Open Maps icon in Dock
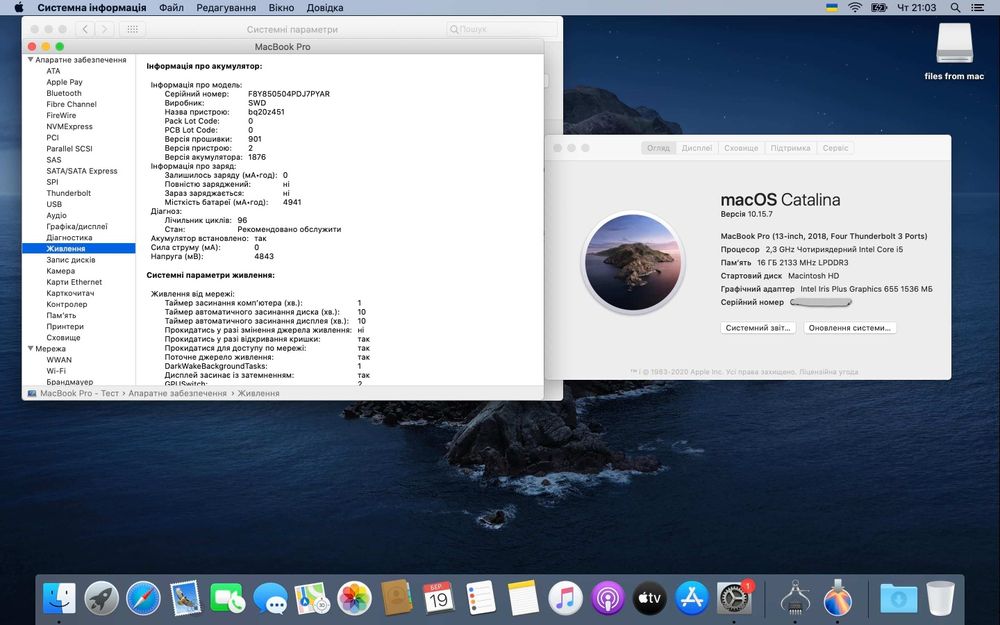 (312, 599)
